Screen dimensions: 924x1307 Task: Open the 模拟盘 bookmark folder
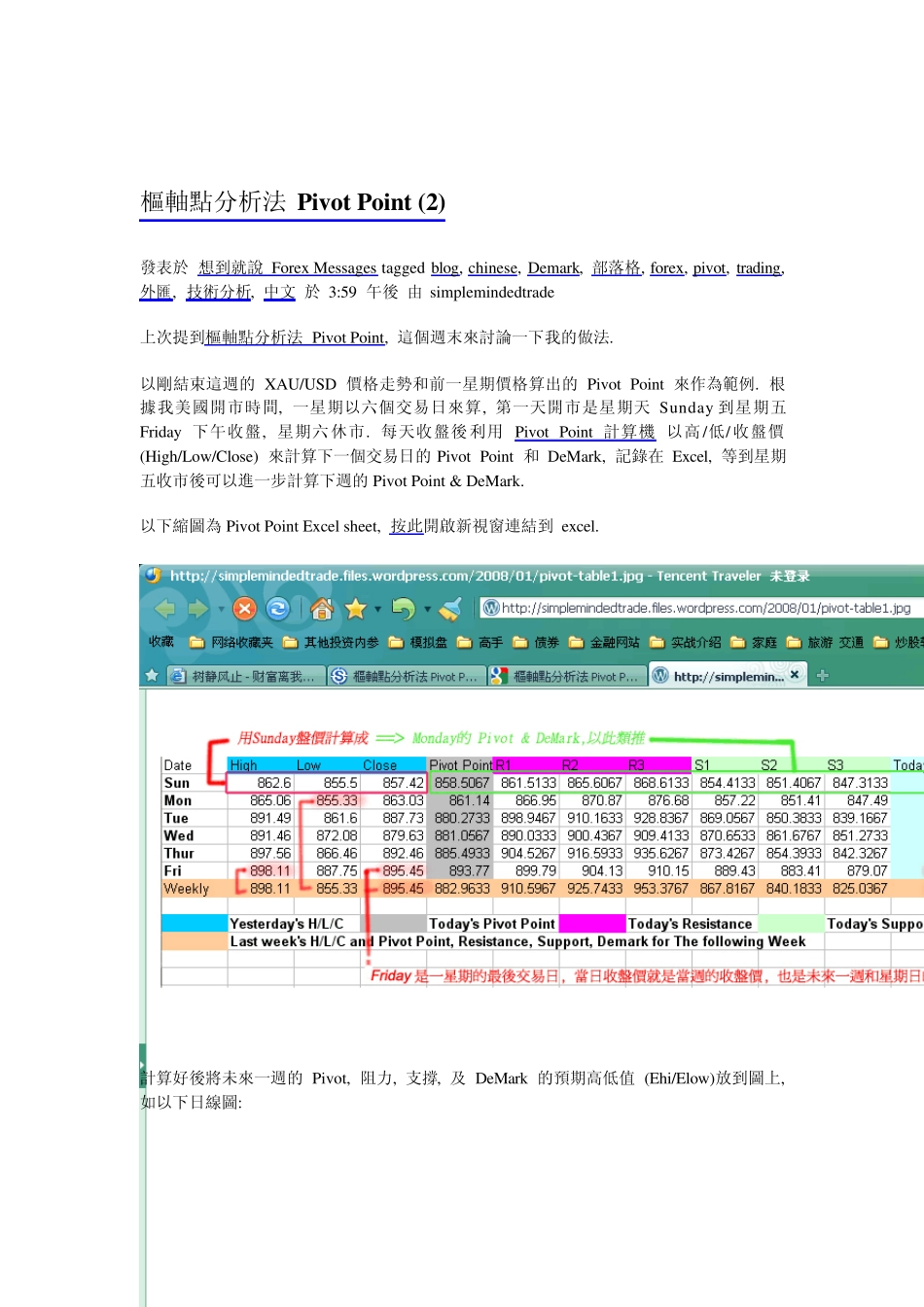[x=418, y=643]
